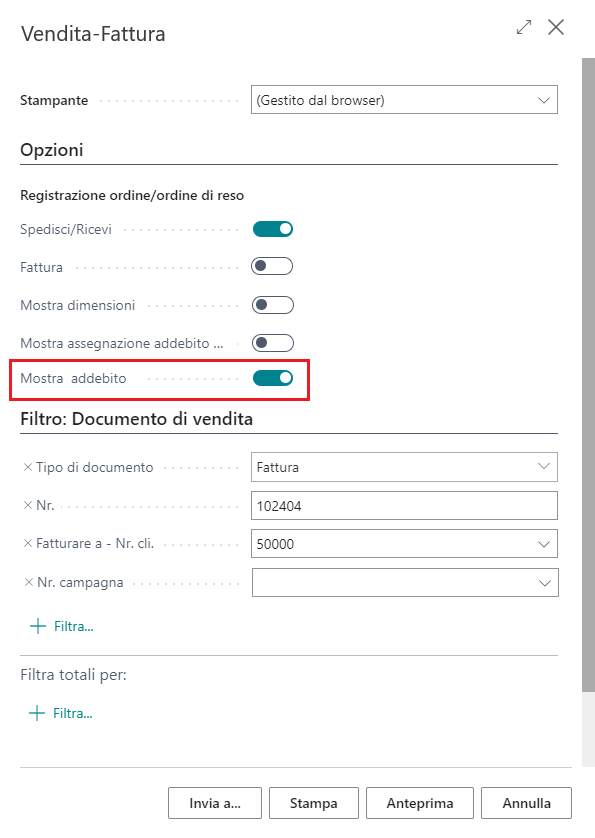Screen dimensions: 595x838
Task: Clear the Nr. campagna filter with the ×
Action: pyautogui.click(x=26, y=582)
